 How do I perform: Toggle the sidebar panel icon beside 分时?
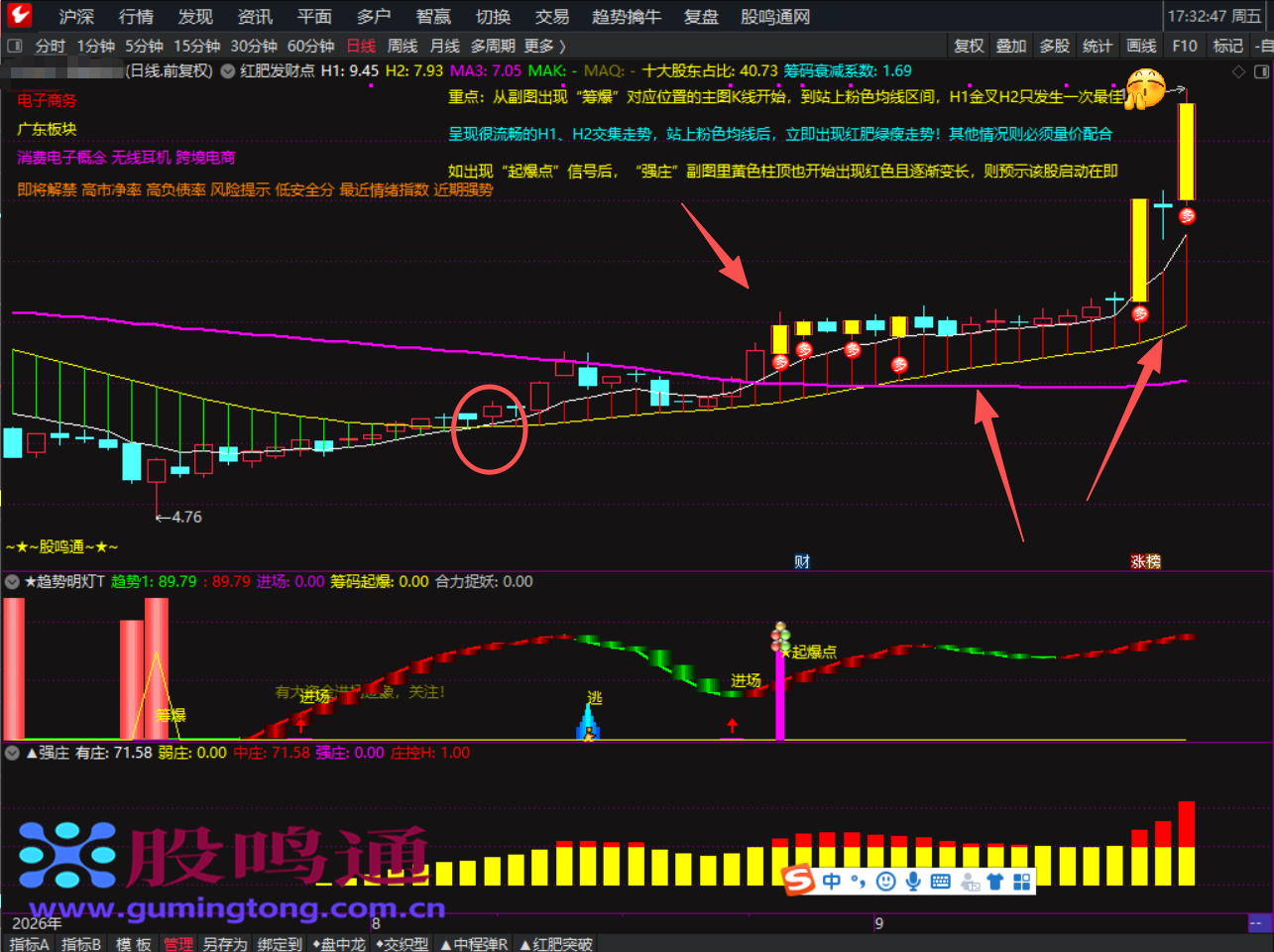pyautogui.click(x=15, y=46)
